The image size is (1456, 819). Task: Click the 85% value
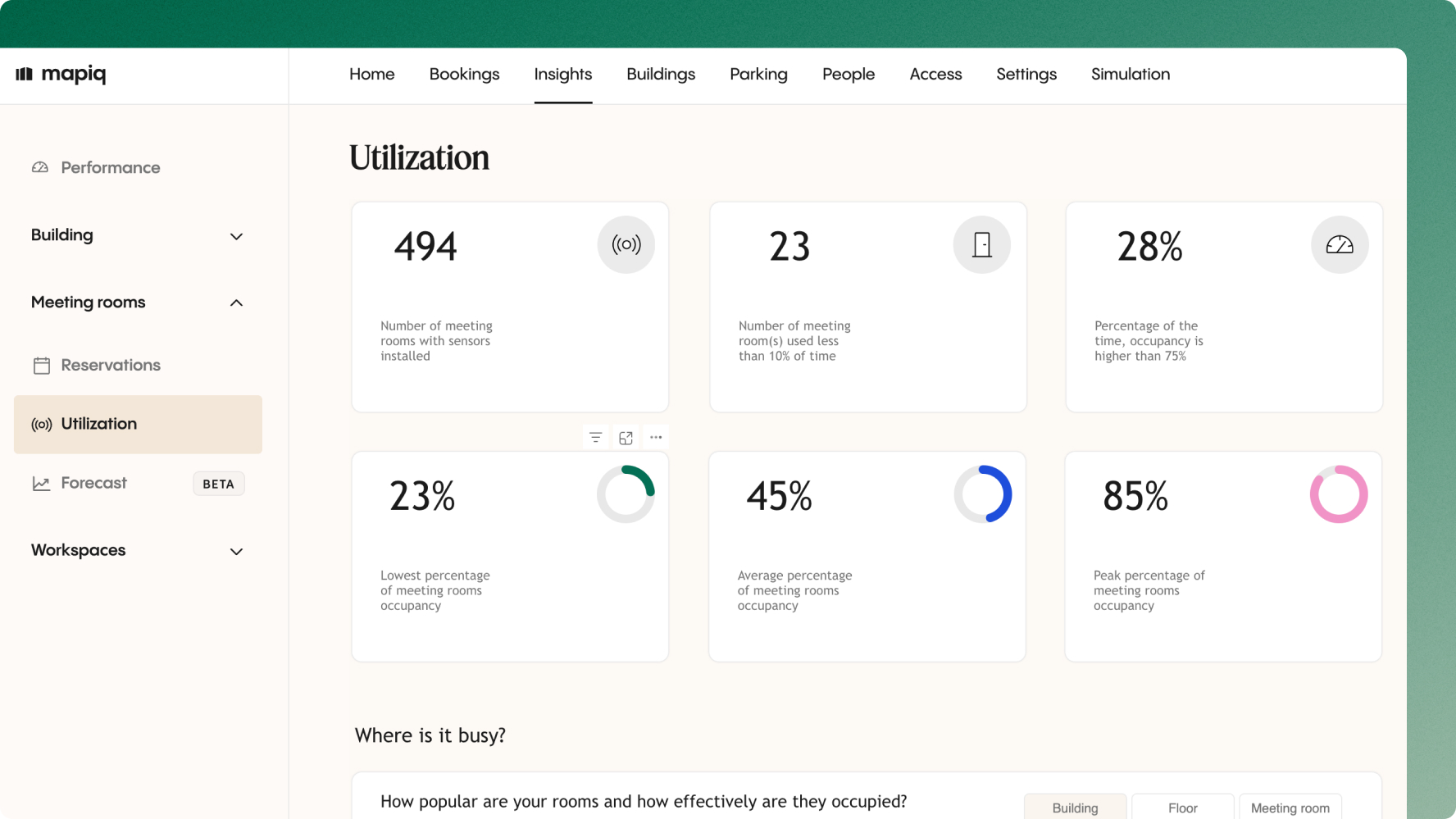coord(1135,496)
